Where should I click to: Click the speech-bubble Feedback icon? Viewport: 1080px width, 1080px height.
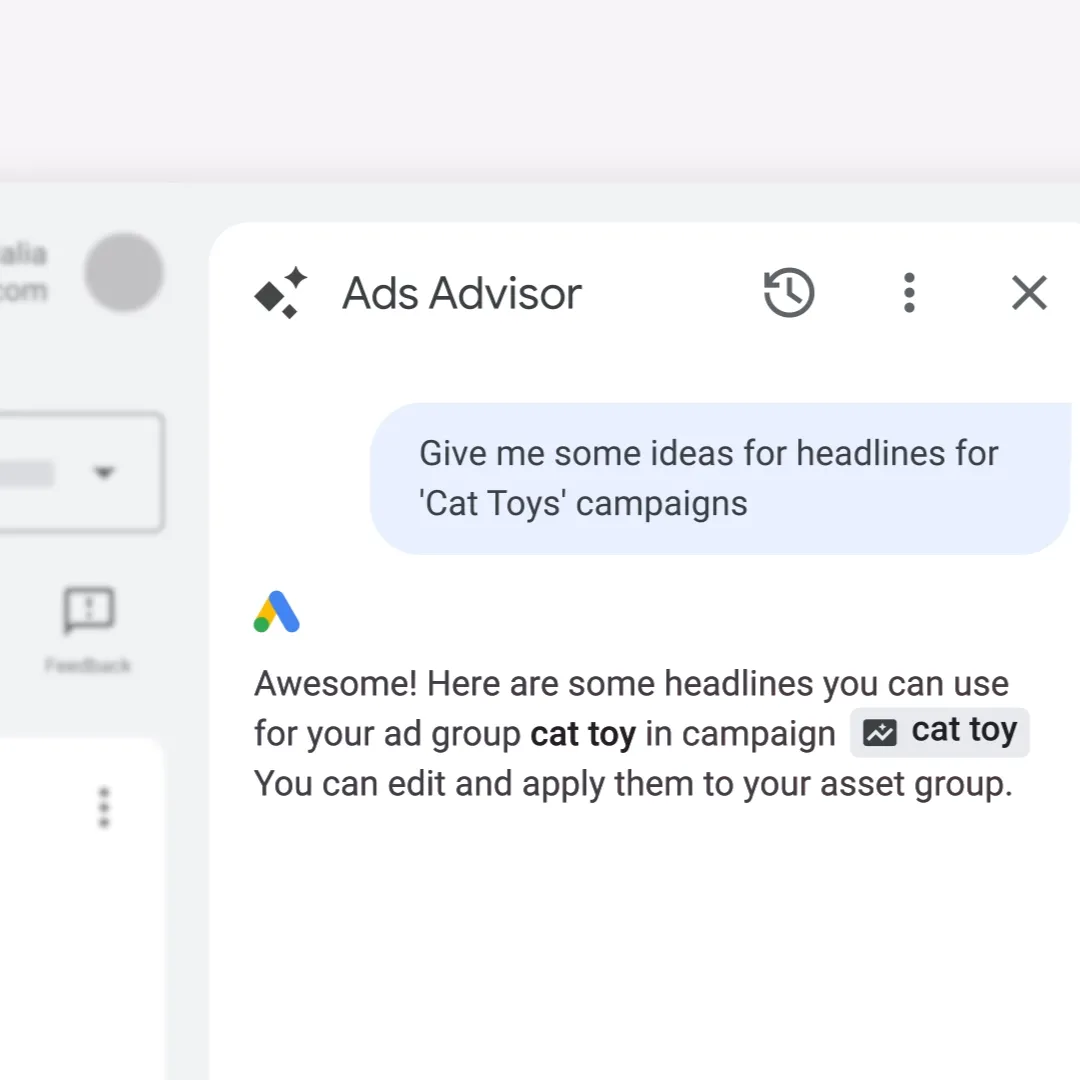pos(88,610)
